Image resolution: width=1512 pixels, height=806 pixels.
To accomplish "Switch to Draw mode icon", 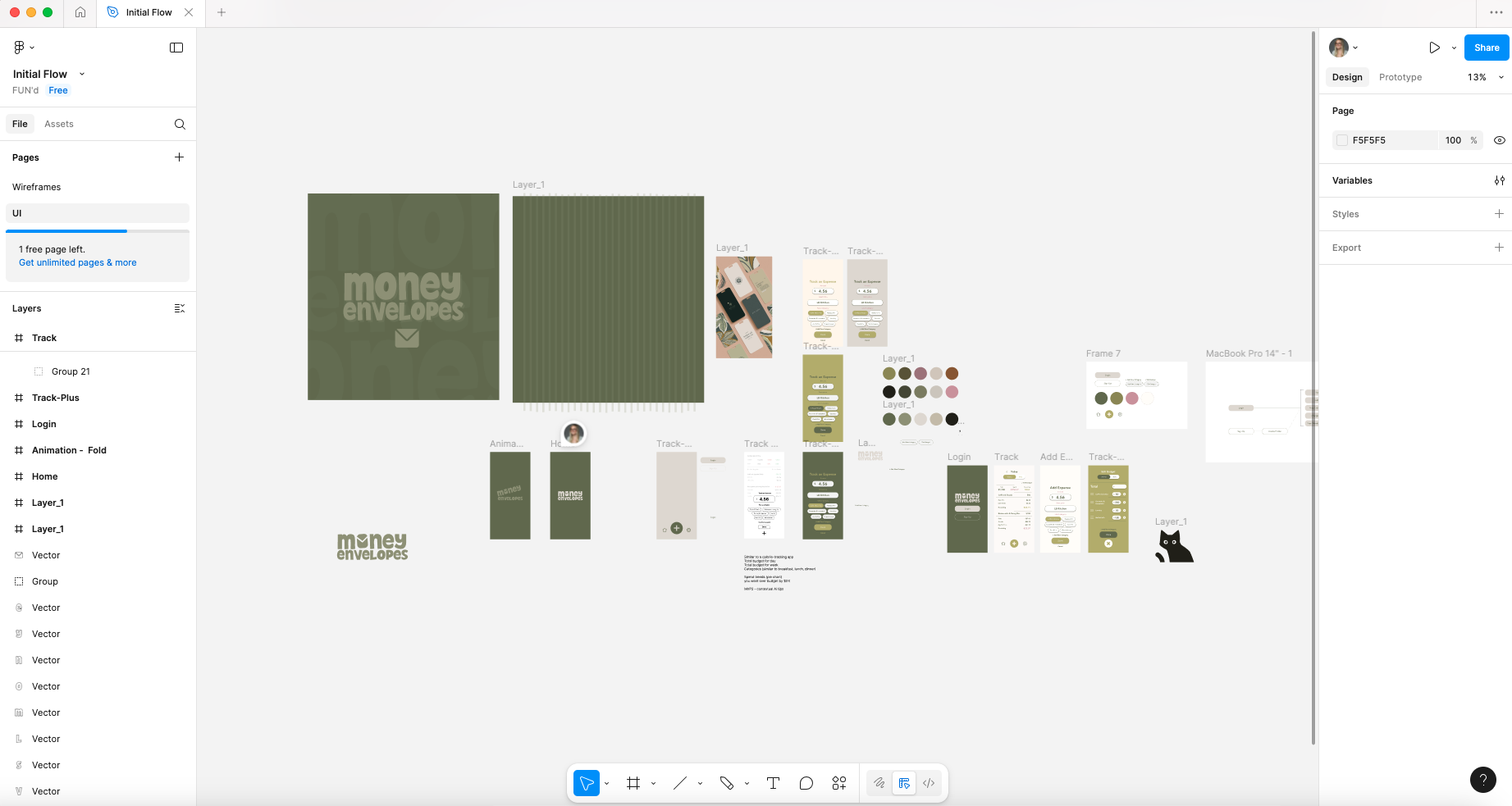I will pyautogui.click(x=879, y=783).
